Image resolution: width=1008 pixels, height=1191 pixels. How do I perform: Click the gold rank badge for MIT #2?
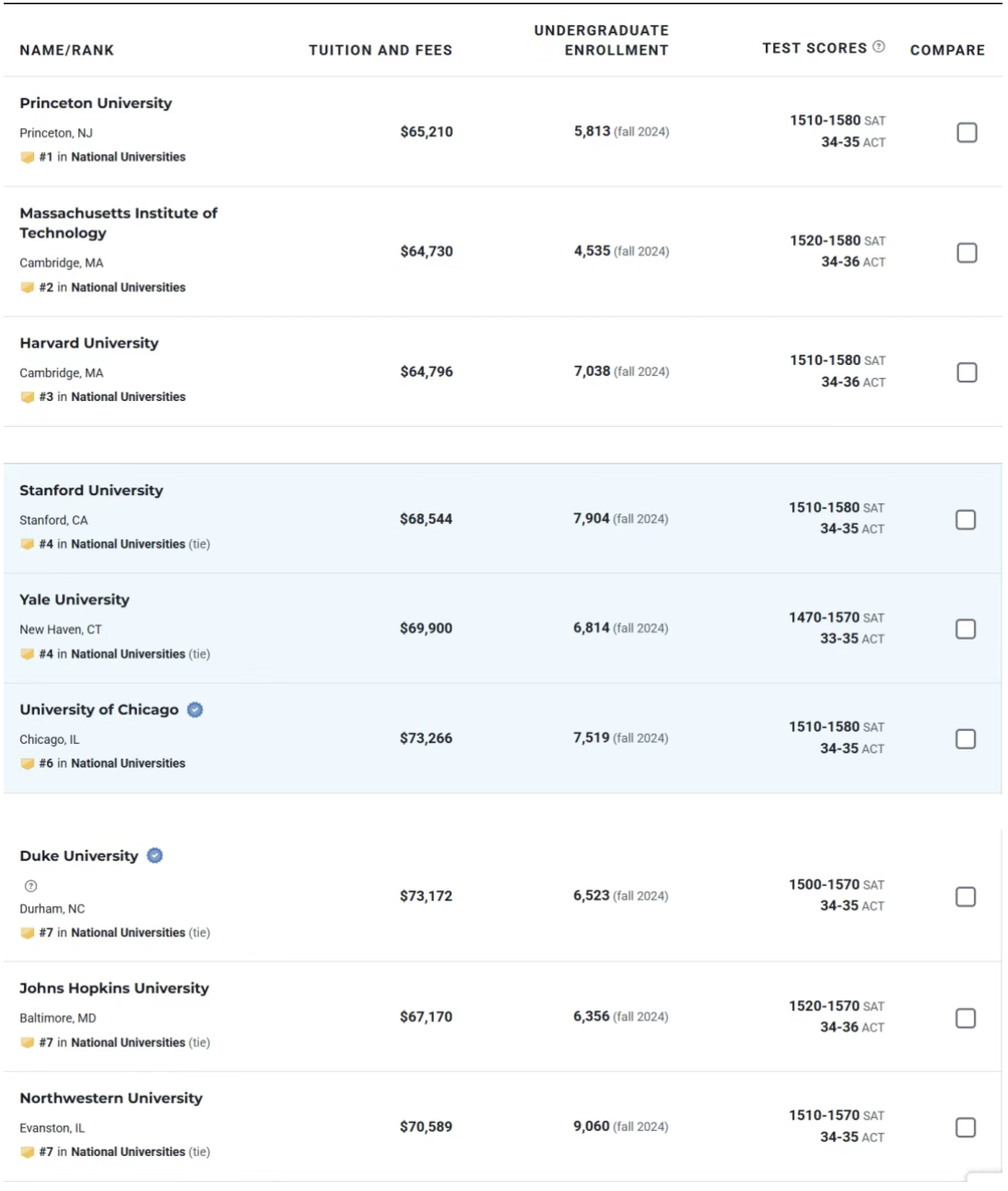tap(28, 288)
